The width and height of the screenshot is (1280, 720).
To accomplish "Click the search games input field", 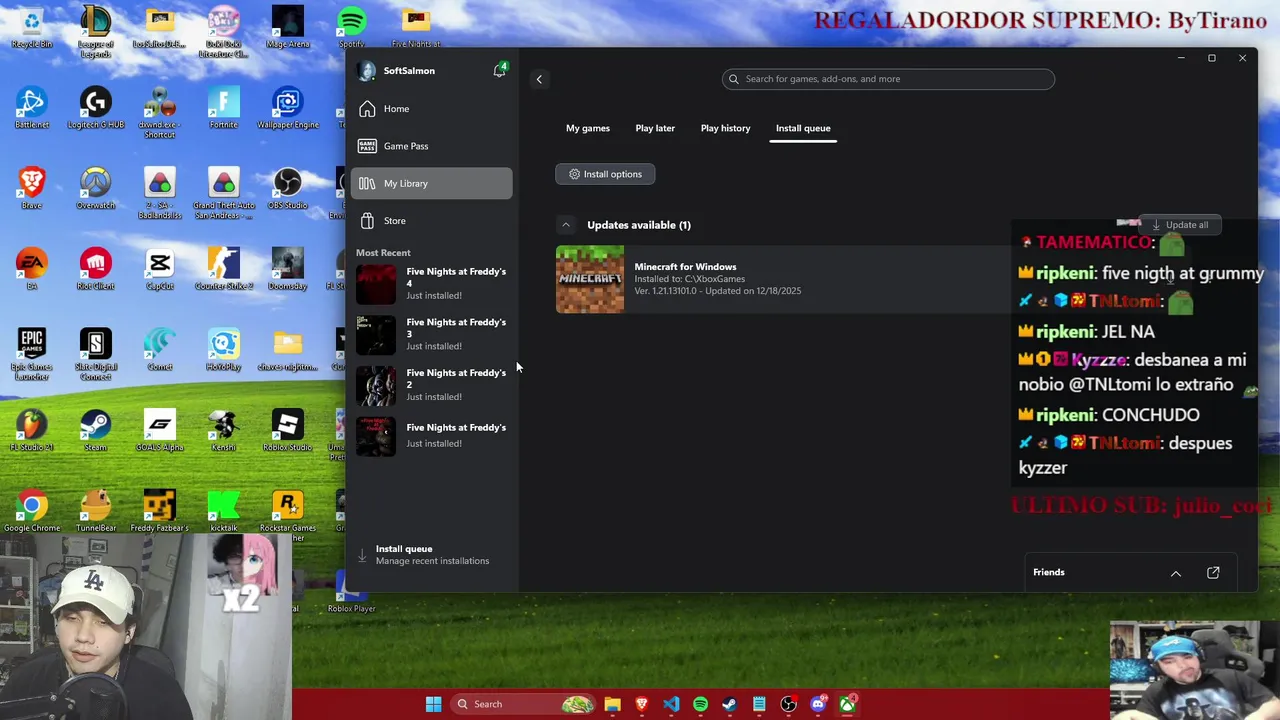I will pyautogui.click(x=888, y=79).
